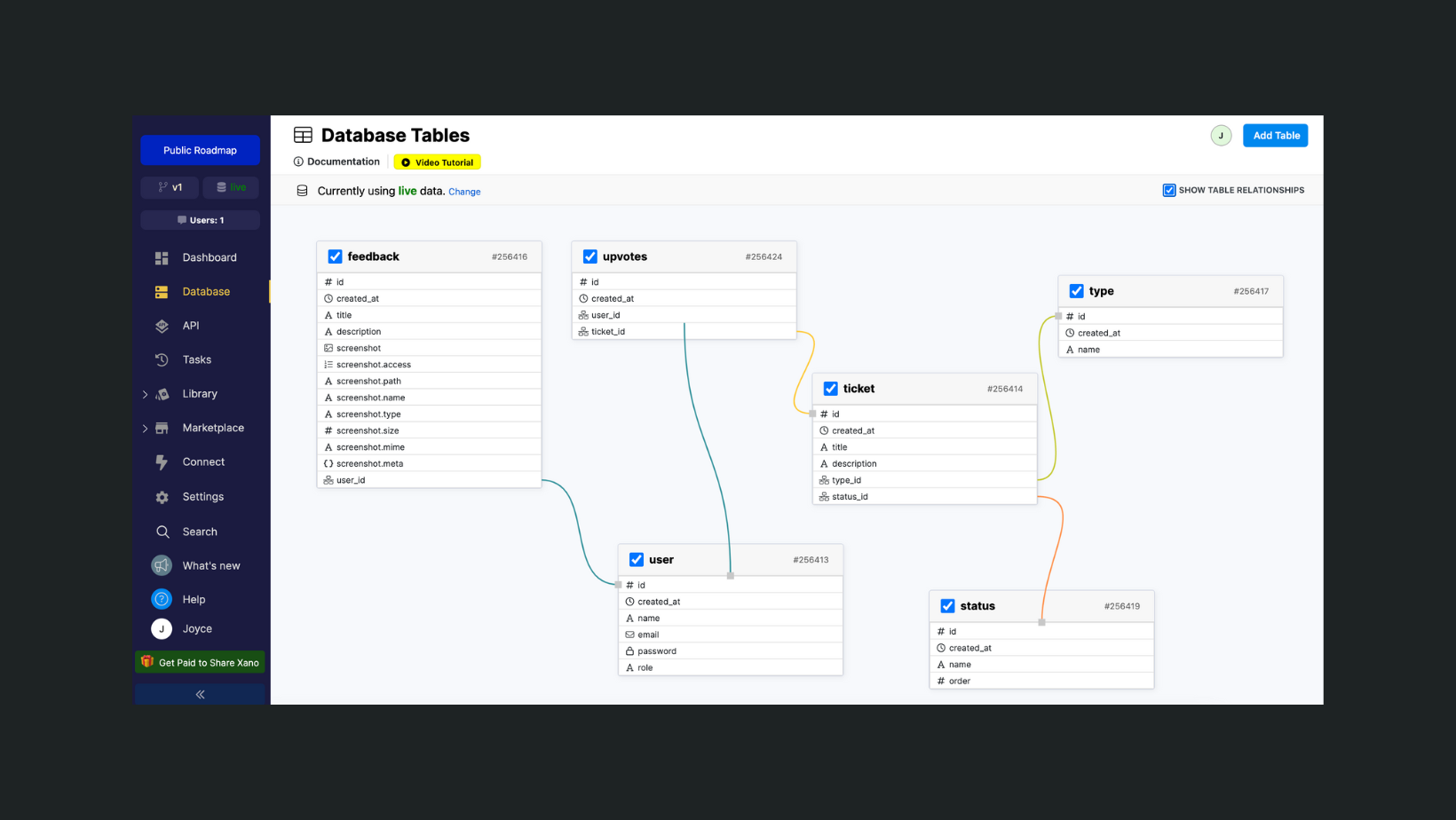Select the role field in user table

click(730, 668)
